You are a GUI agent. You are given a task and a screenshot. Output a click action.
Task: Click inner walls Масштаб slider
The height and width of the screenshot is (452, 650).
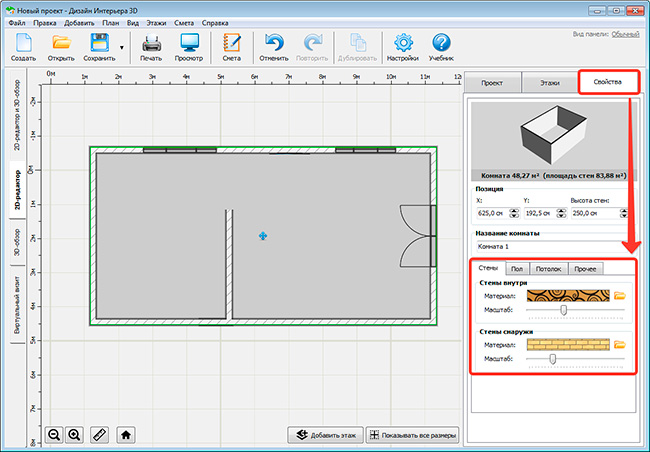point(575,310)
